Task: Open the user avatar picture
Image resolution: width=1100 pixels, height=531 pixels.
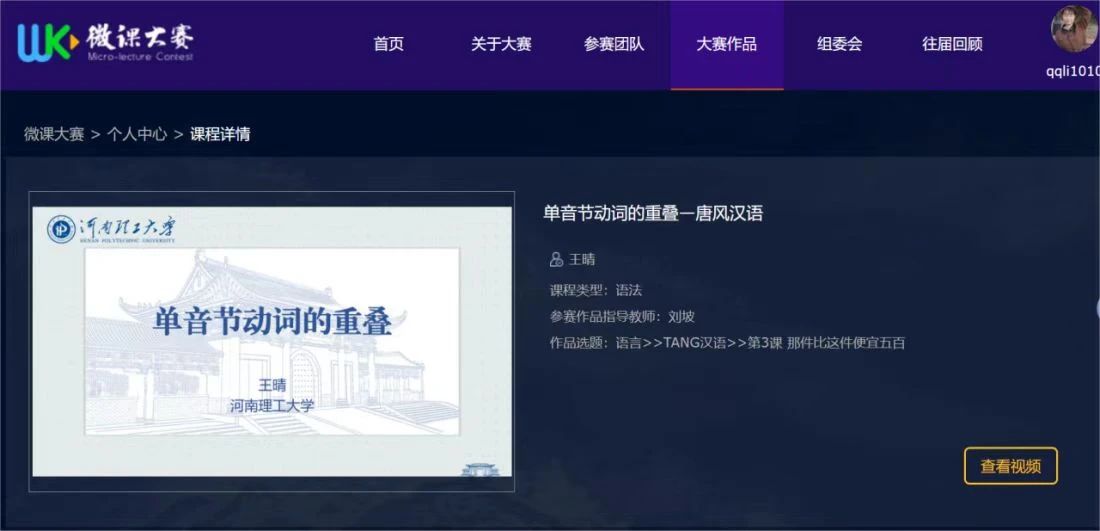Action: pyautogui.click(x=1075, y=29)
